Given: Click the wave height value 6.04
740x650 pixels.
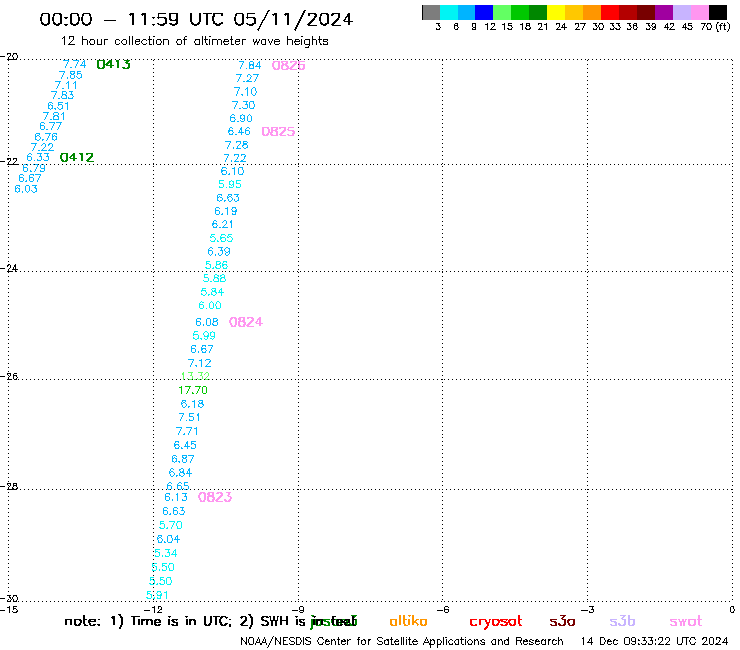Looking at the screenshot, I should pyautogui.click(x=168, y=539).
